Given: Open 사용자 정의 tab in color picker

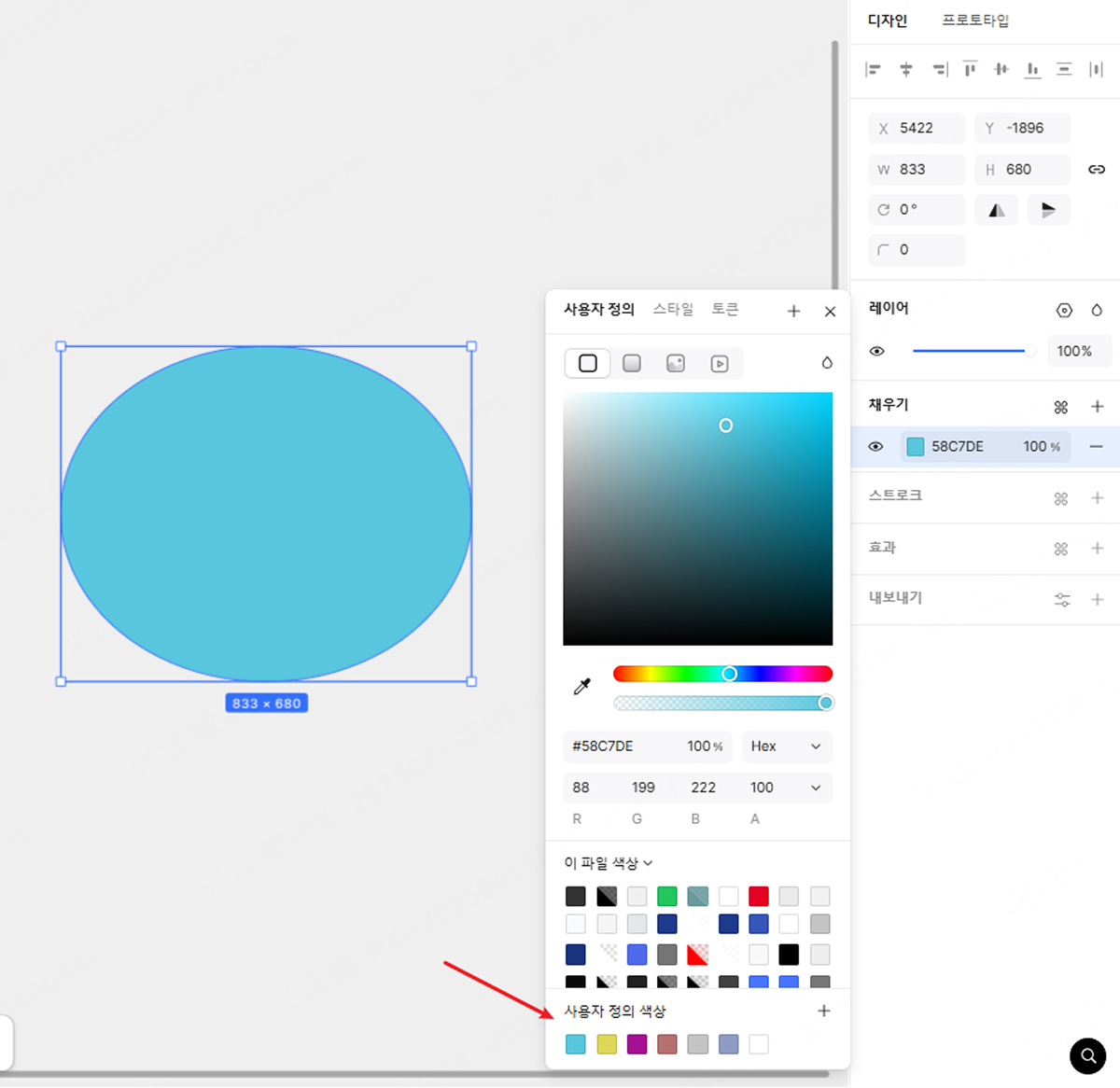Looking at the screenshot, I should 598,309.
